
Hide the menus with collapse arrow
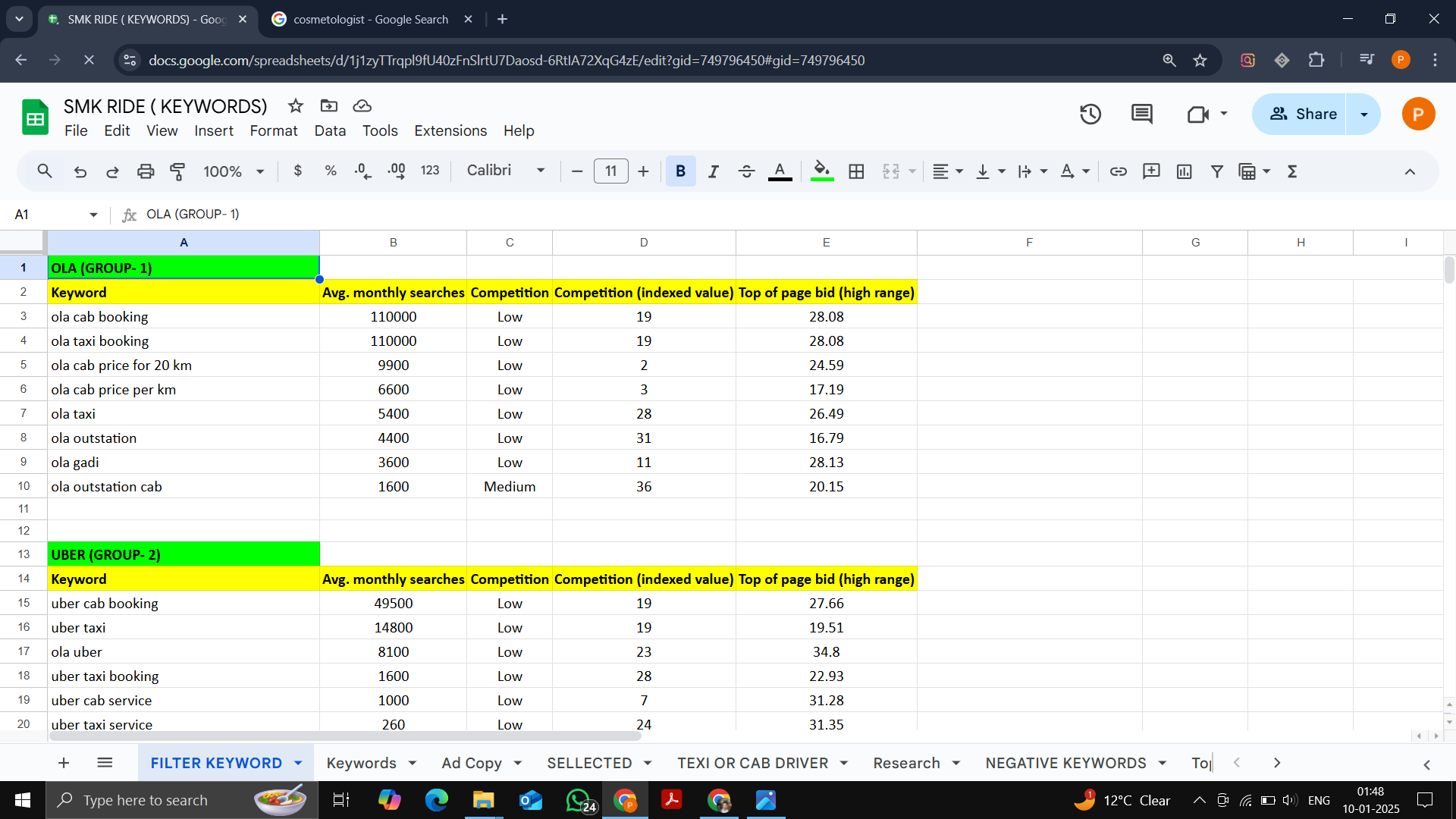[1410, 171]
